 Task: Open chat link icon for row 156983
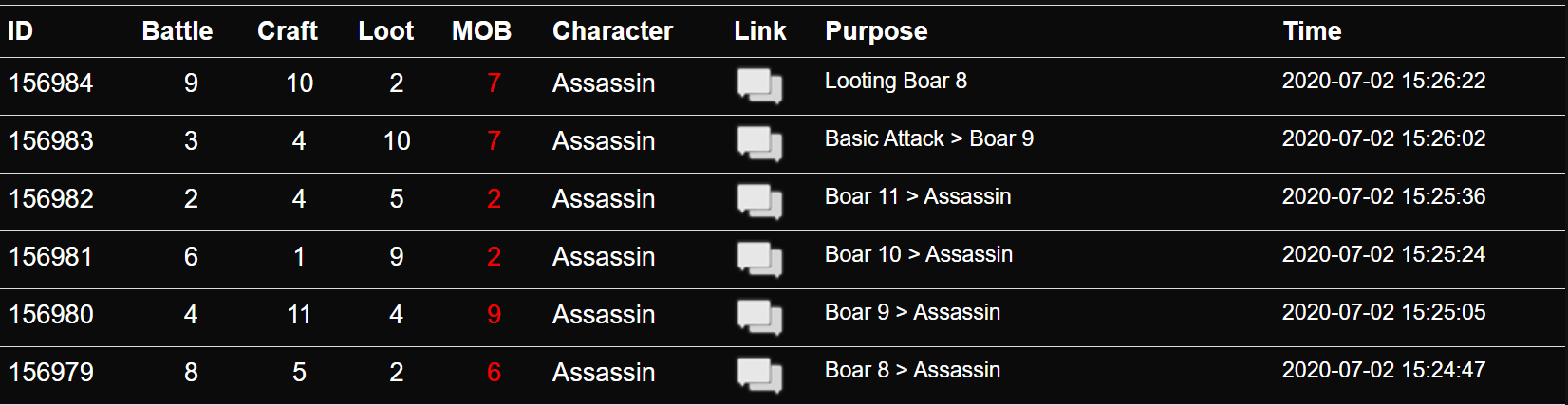[759, 143]
